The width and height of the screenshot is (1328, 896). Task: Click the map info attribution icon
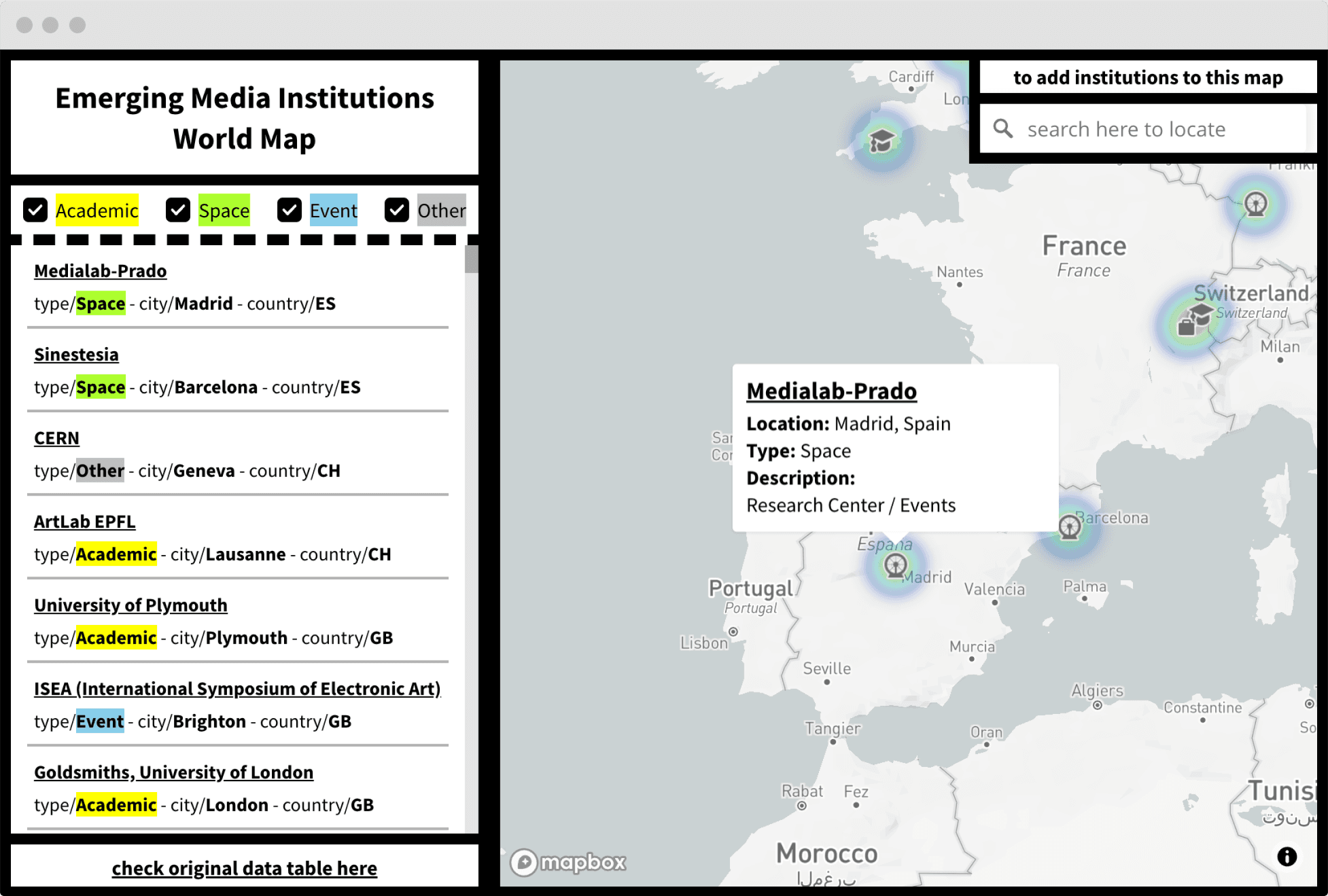click(1287, 857)
